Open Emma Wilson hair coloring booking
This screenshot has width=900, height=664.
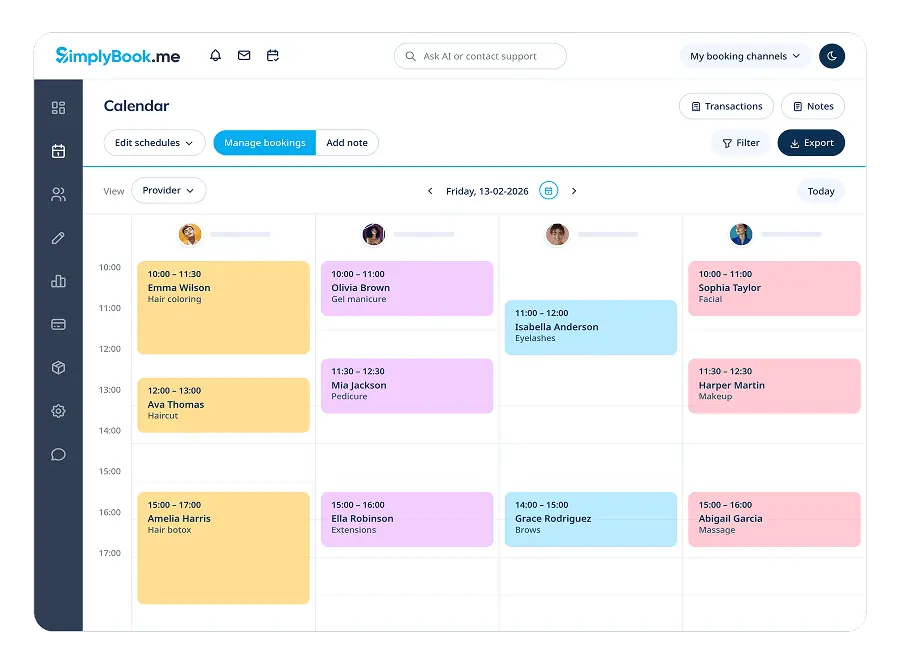pyautogui.click(x=223, y=308)
